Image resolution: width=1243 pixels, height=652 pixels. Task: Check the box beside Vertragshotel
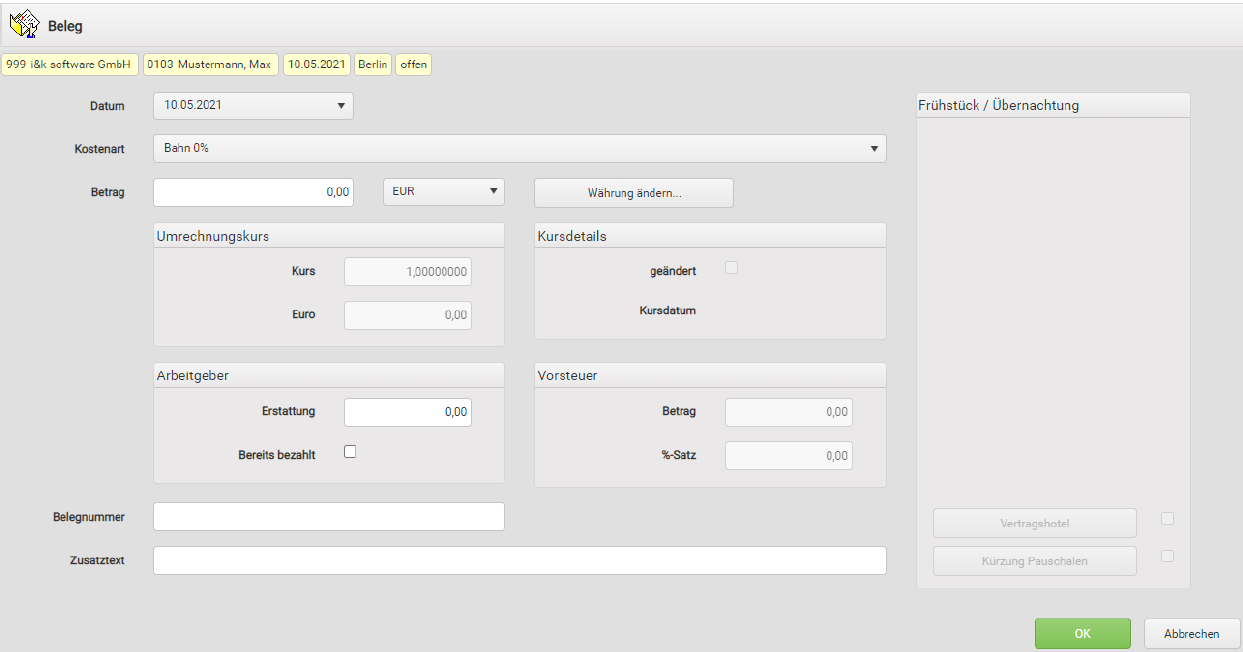(1167, 519)
